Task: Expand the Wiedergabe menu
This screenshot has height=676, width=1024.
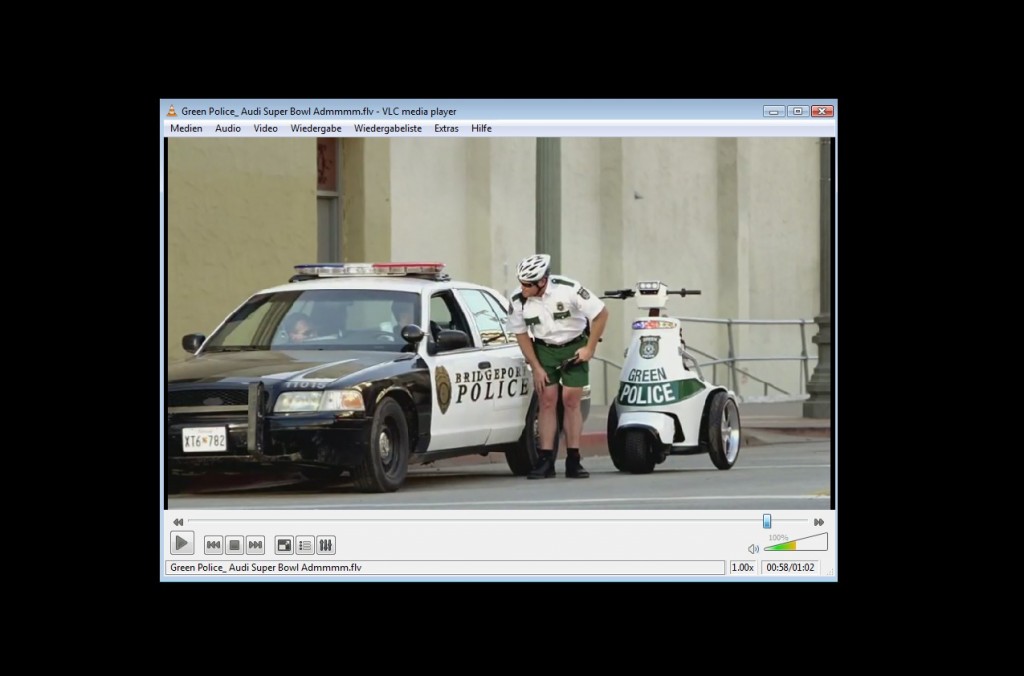Action: pyautogui.click(x=316, y=128)
